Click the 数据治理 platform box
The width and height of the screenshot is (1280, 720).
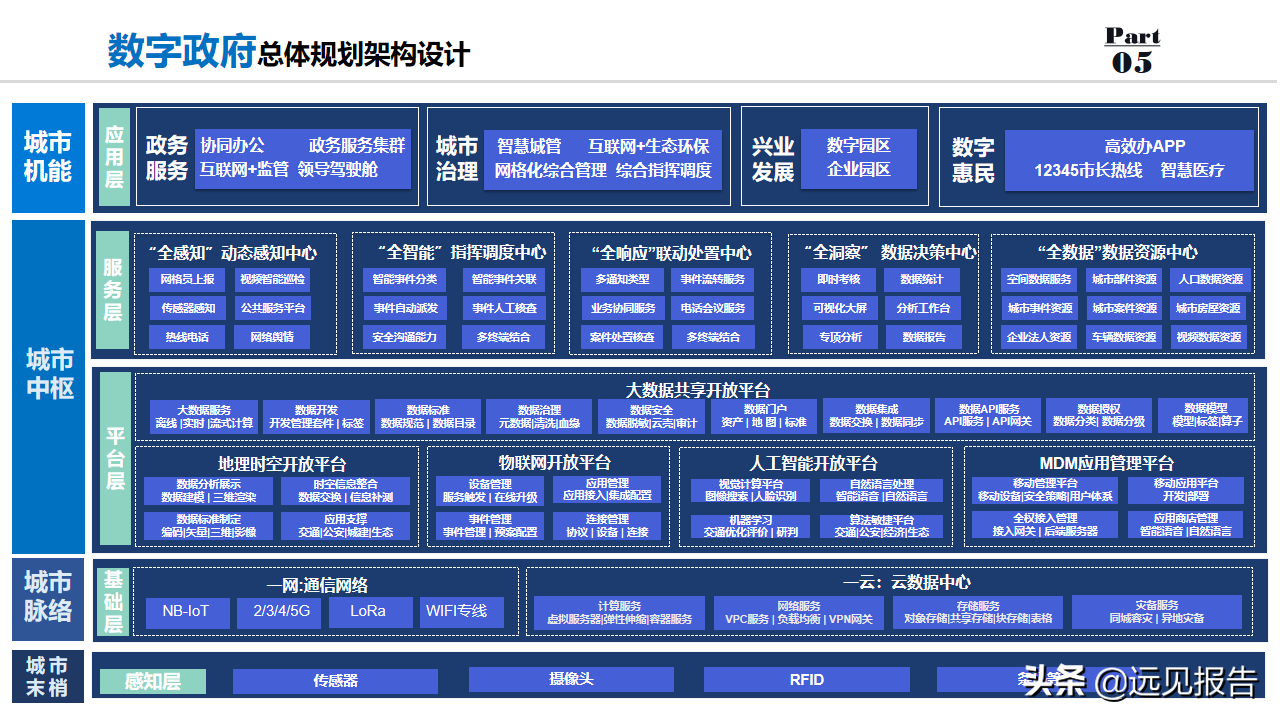(539, 416)
